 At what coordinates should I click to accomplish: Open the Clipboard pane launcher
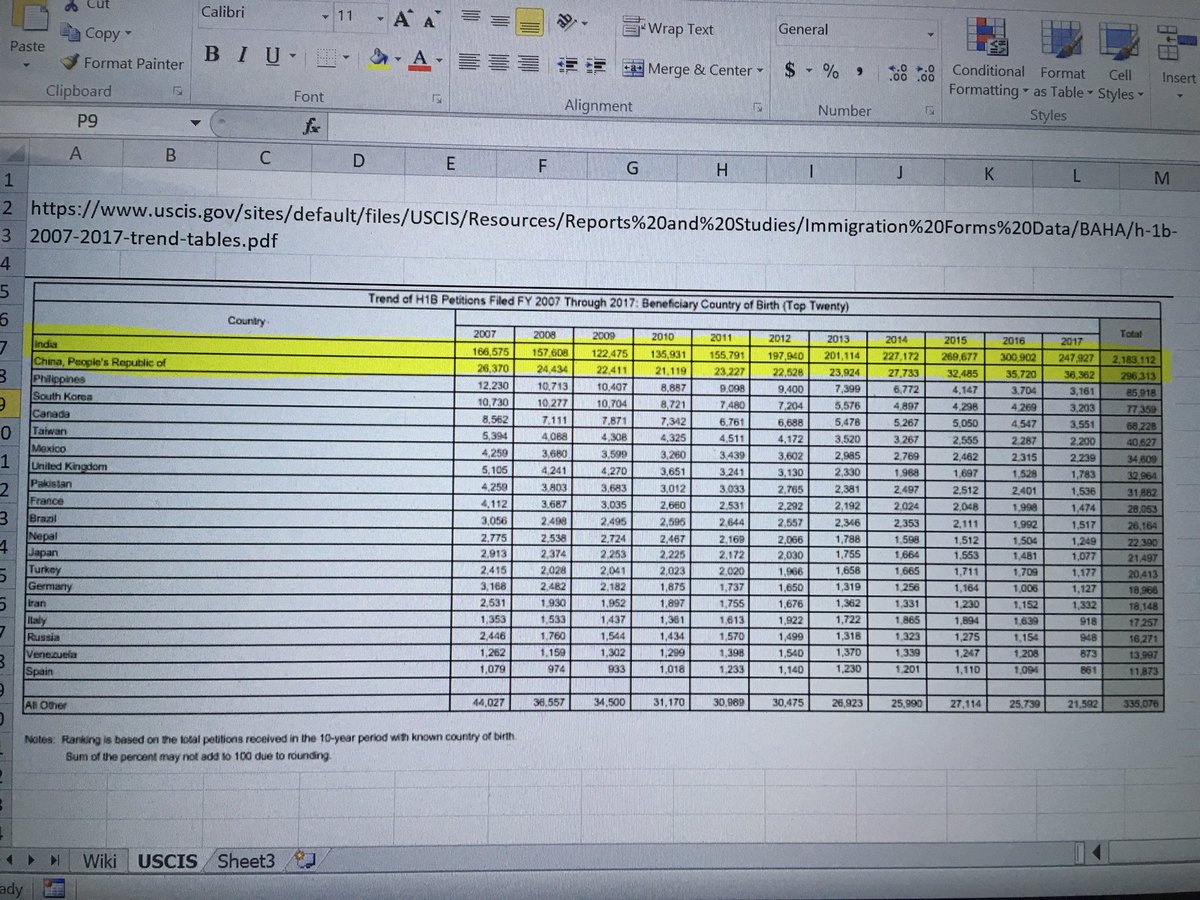178,93
